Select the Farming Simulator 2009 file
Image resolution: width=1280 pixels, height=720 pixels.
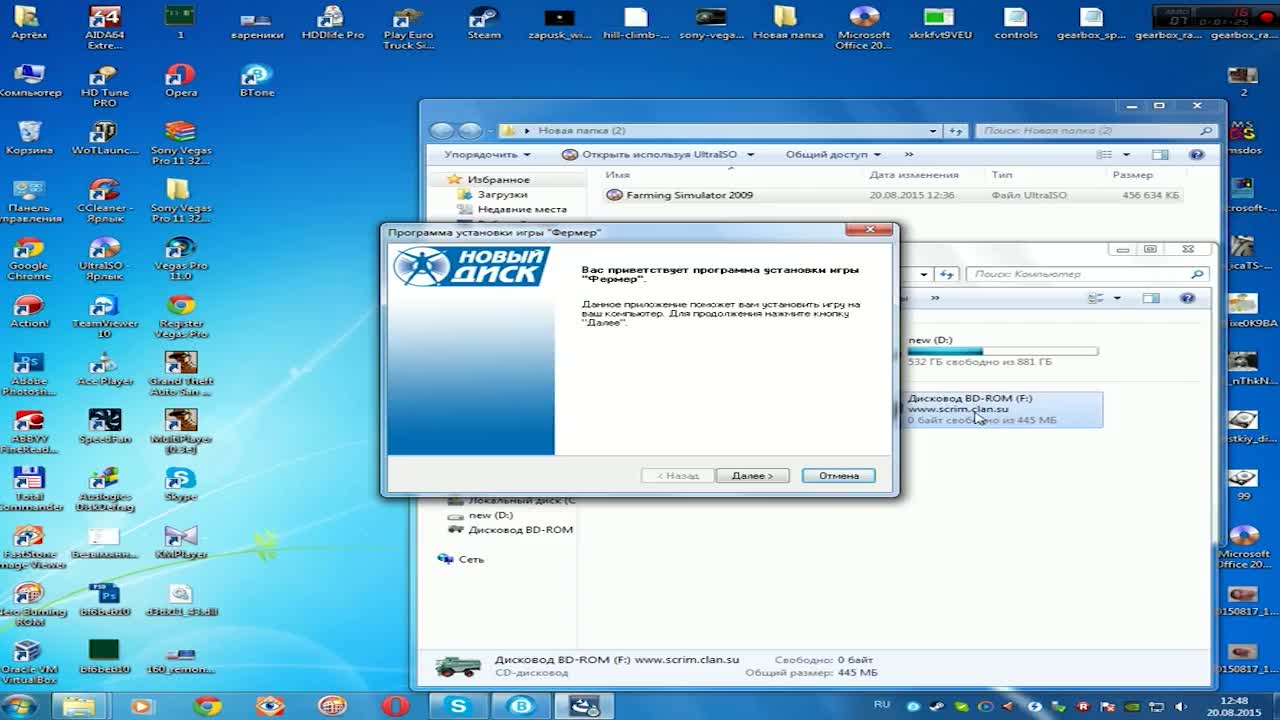tap(893, 195)
